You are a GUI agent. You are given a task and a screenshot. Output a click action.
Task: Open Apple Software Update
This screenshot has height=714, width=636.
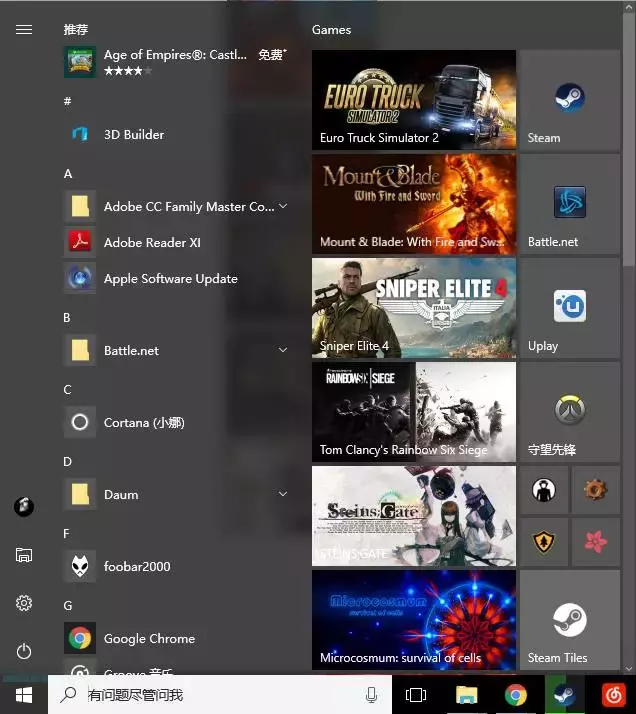click(175, 278)
